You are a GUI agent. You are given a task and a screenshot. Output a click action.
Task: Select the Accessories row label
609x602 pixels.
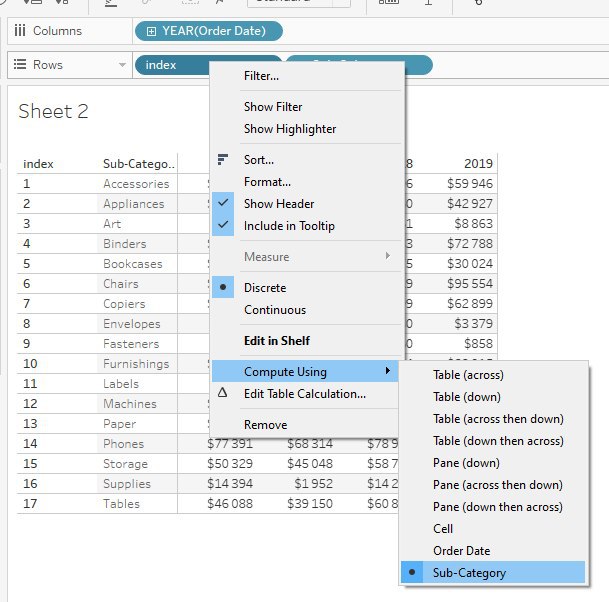click(x=136, y=184)
